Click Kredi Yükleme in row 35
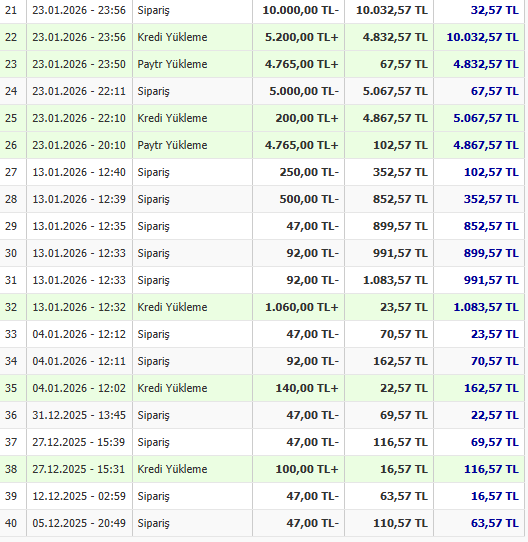528x542 pixels. (172, 388)
